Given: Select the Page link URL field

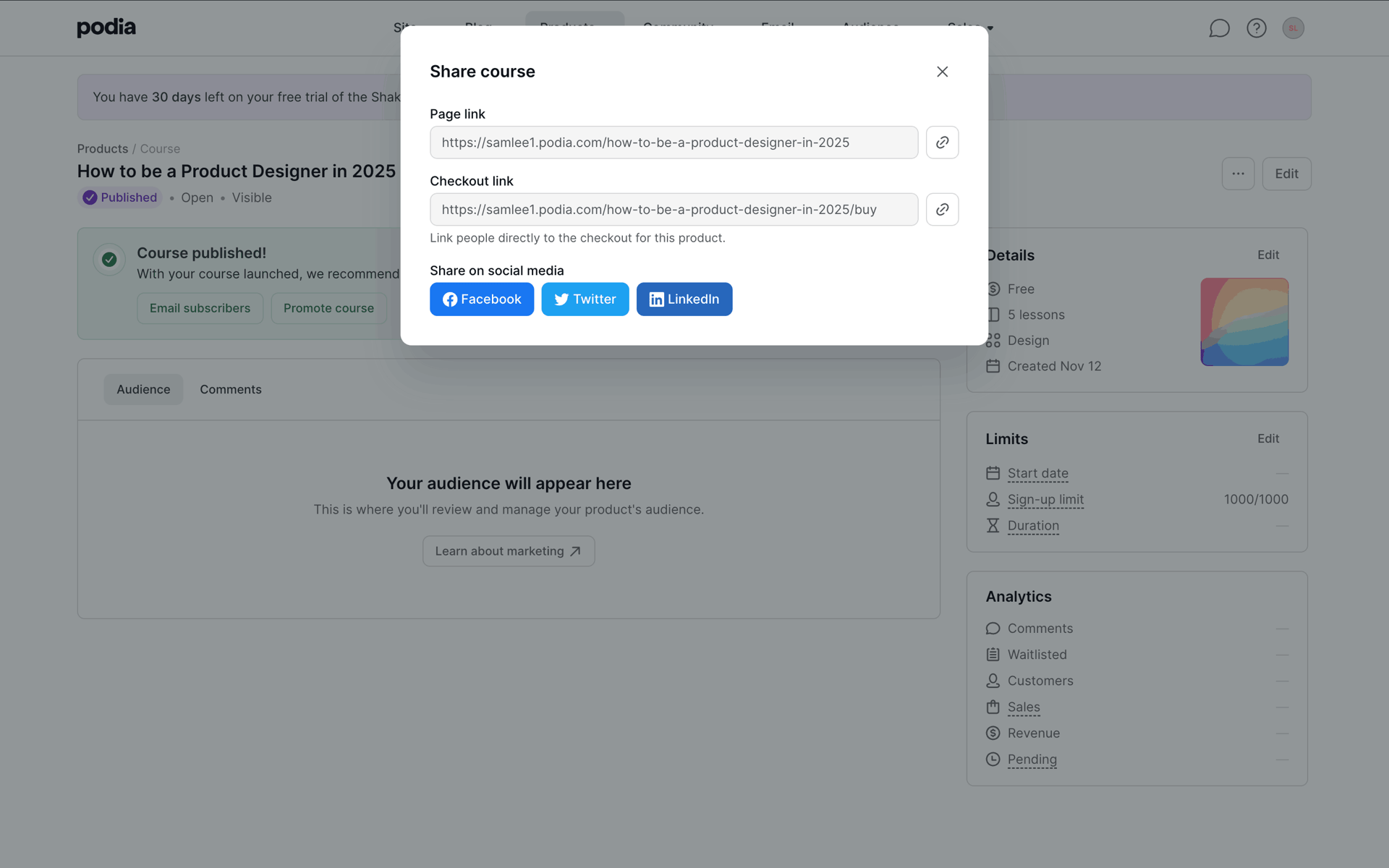Looking at the screenshot, I should [674, 142].
